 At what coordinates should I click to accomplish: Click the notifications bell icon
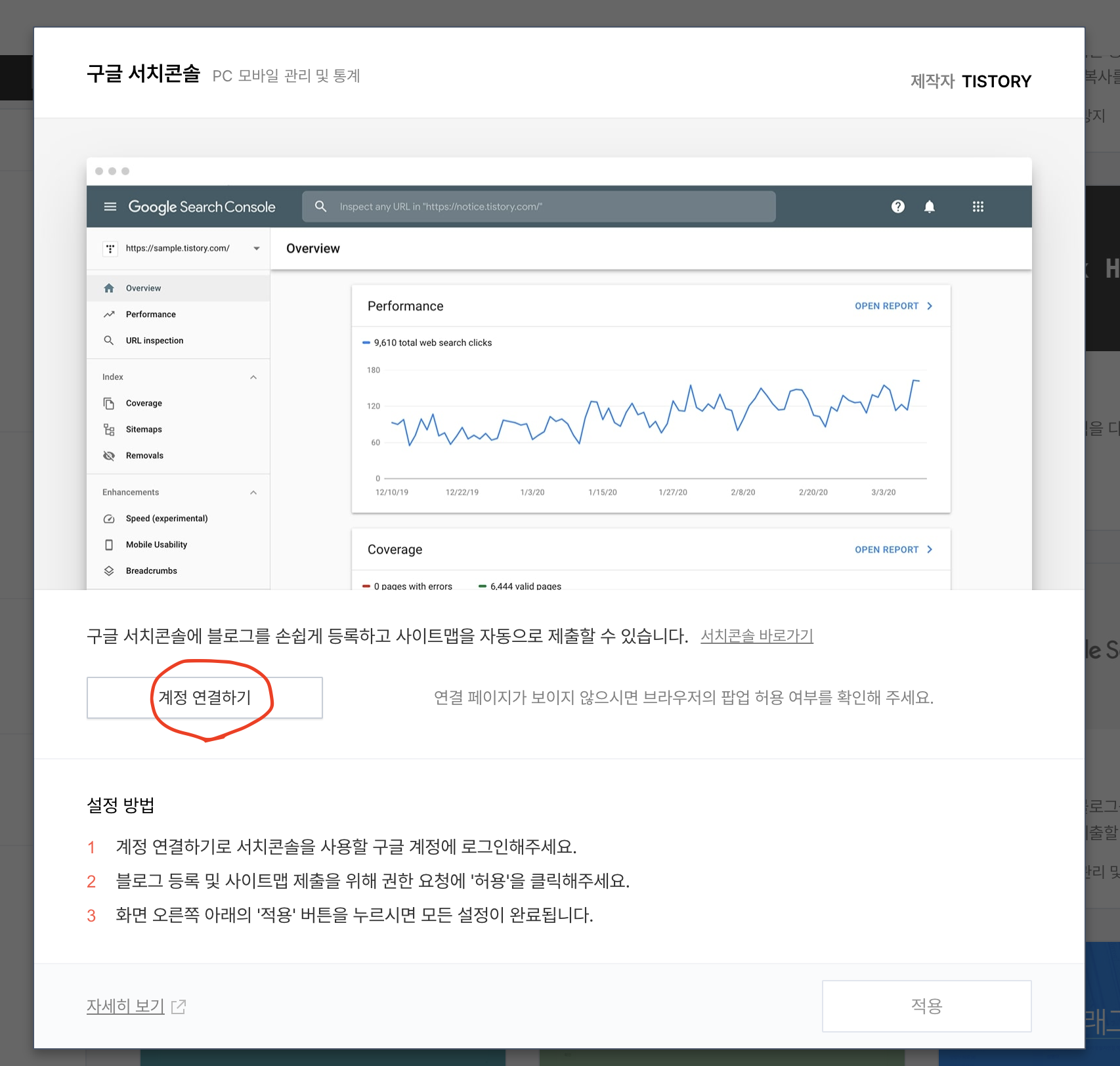[x=929, y=207]
